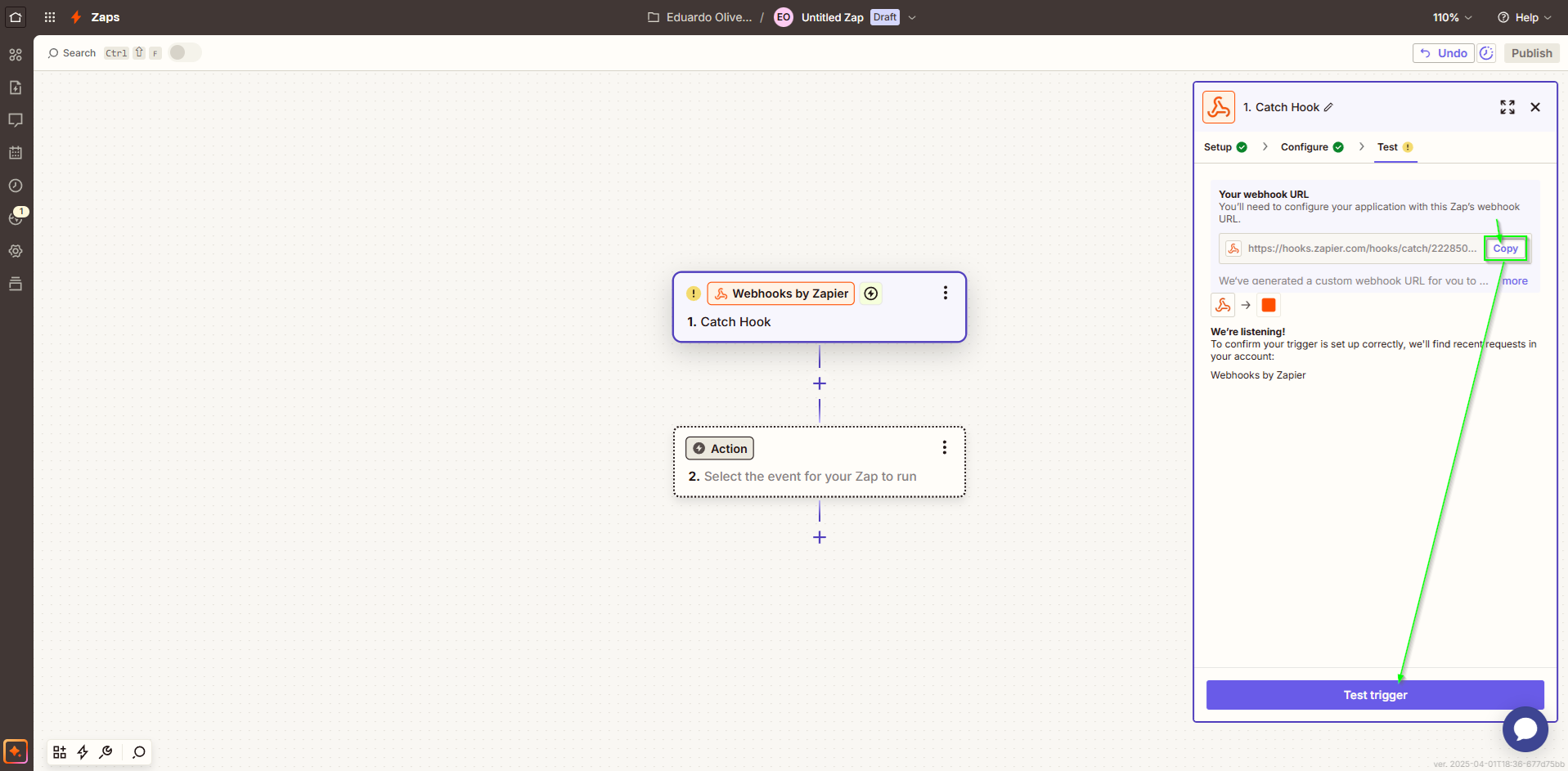Open the sidebar settings gear icon
This screenshot has height=771, width=1568.
(x=16, y=251)
